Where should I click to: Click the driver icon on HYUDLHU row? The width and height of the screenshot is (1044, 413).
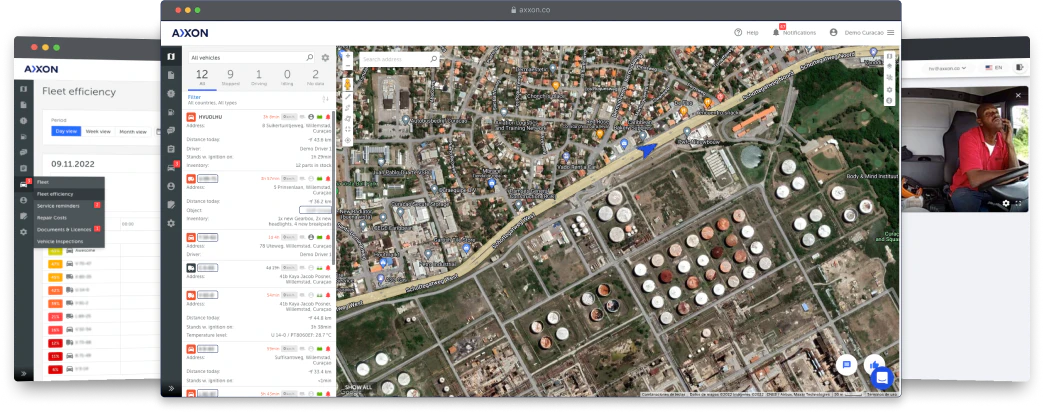coord(310,117)
